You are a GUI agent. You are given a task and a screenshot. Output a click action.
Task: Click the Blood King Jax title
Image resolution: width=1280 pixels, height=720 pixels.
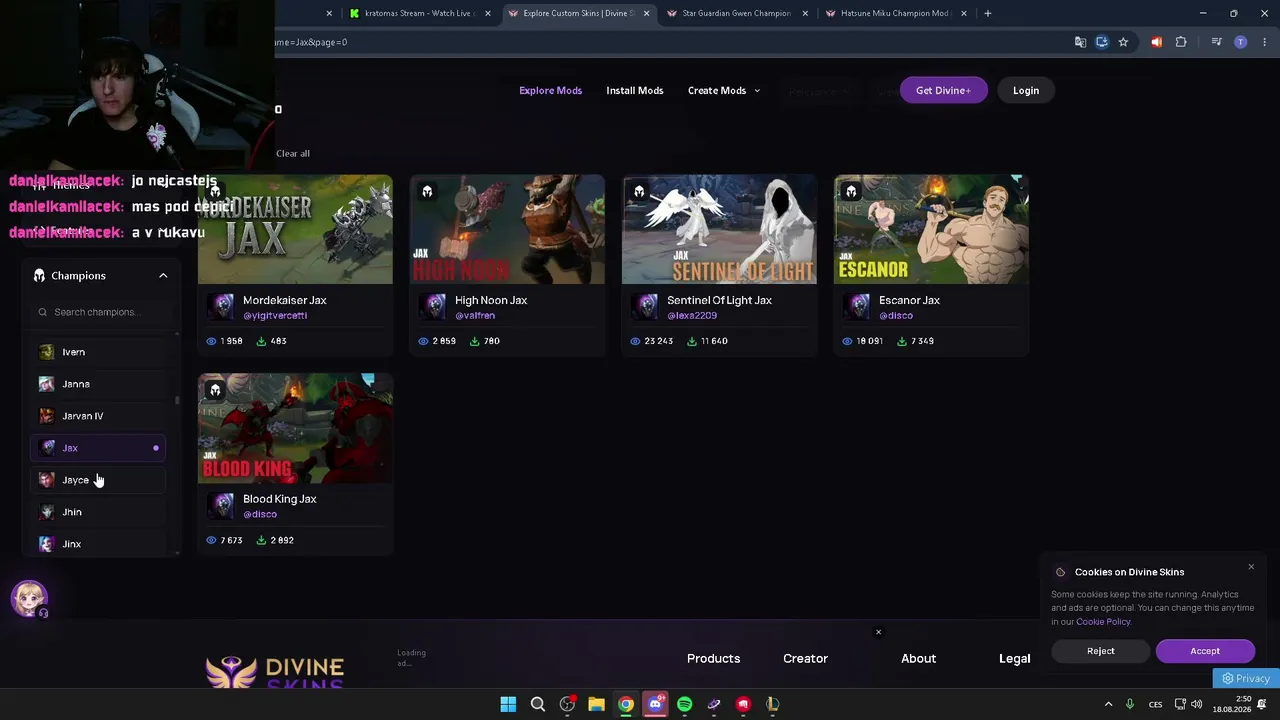pos(280,499)
